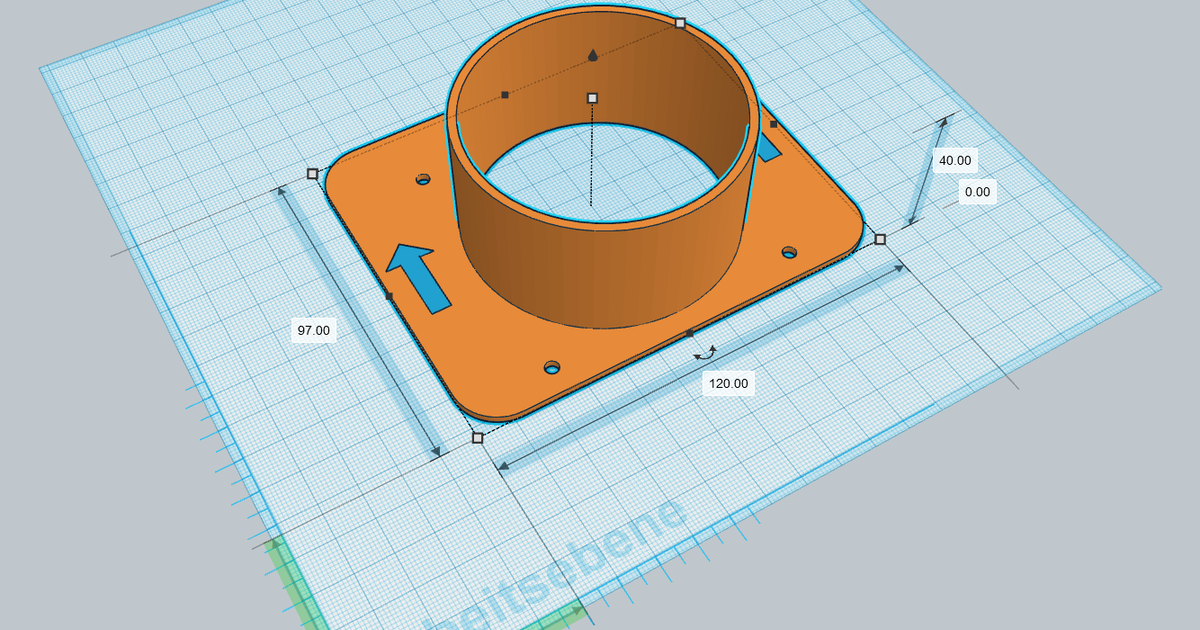Click the screw hole near front plate edge
The width and height of the screenshot is (1200, 630).
click(x=552, y=367)
